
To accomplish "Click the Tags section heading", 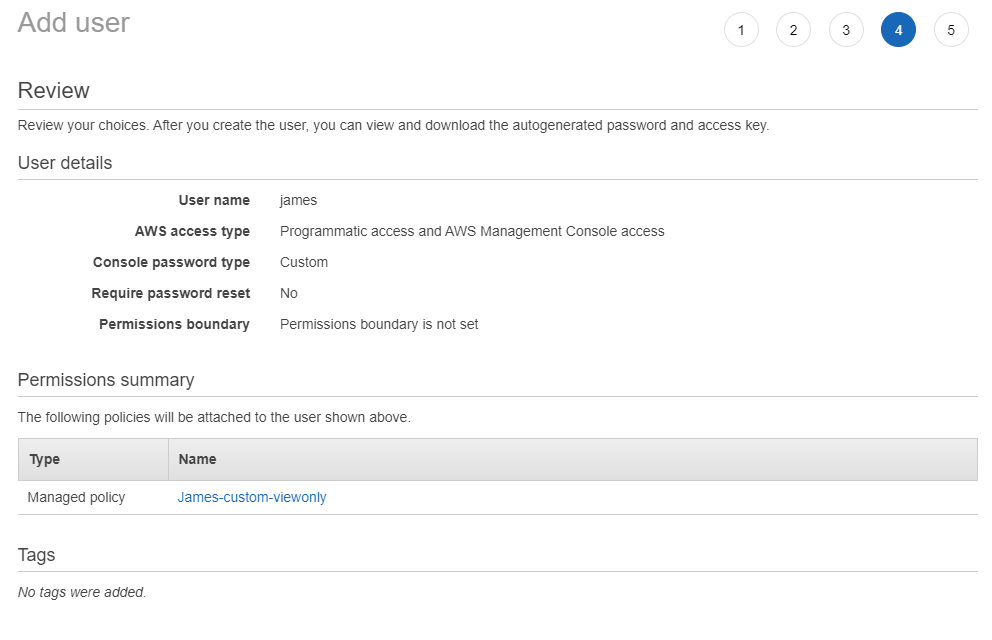I will pyautogui.click(x=37, y=555).
